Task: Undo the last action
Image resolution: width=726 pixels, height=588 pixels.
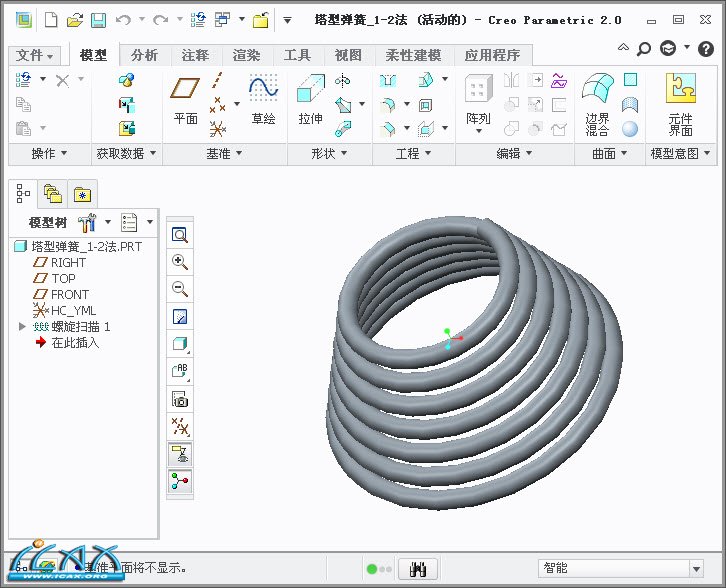Action: 123,20
